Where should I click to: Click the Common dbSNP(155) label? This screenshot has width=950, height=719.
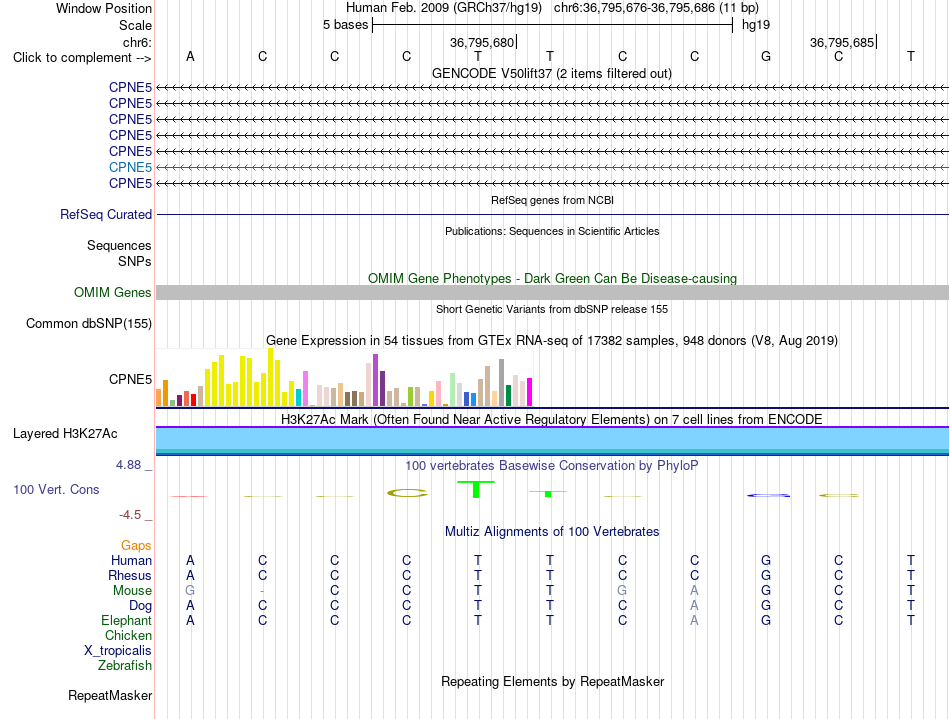[89, 323]
